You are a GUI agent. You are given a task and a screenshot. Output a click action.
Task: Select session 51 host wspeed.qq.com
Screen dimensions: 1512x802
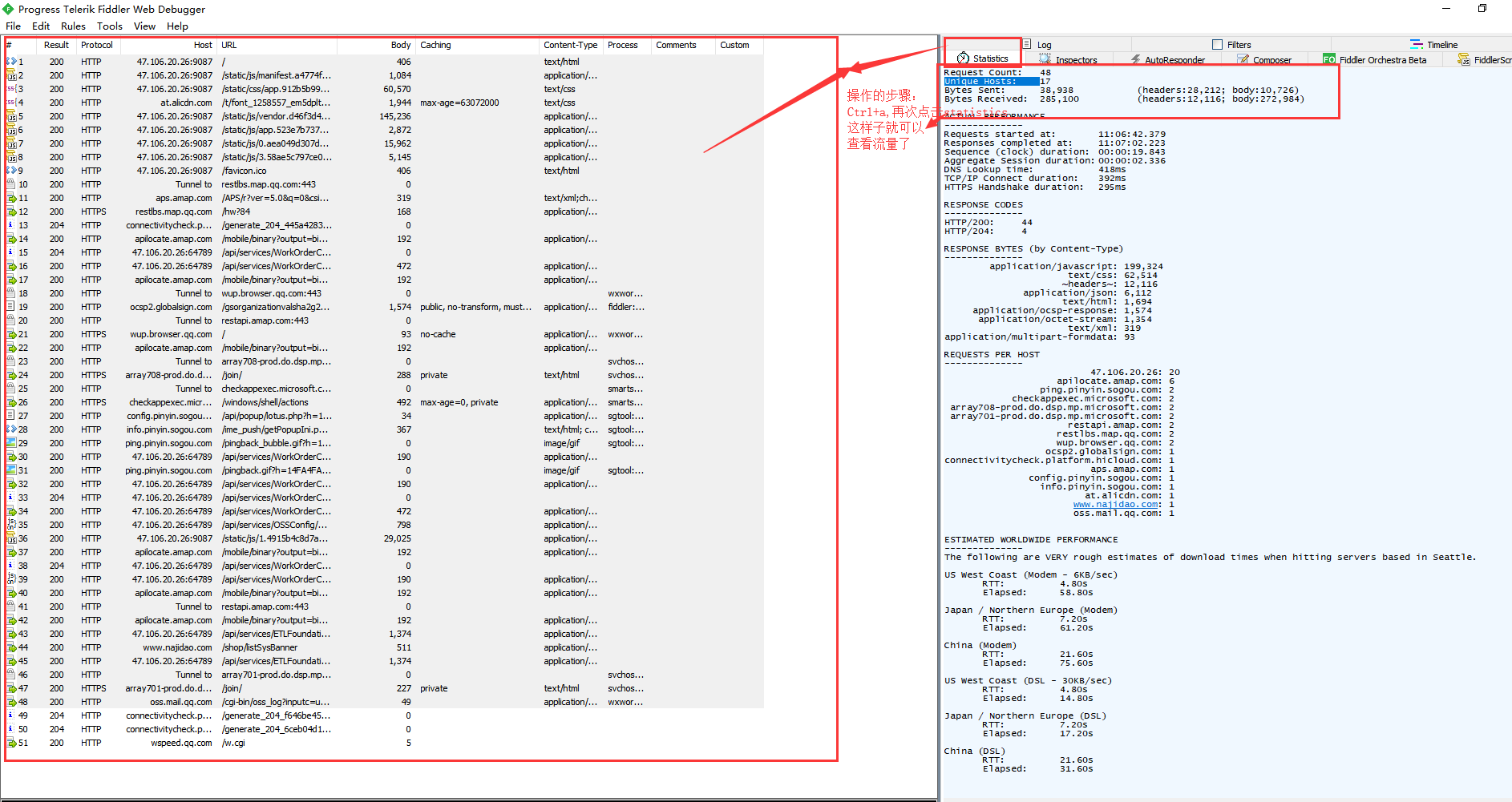(x=181, y=743)
